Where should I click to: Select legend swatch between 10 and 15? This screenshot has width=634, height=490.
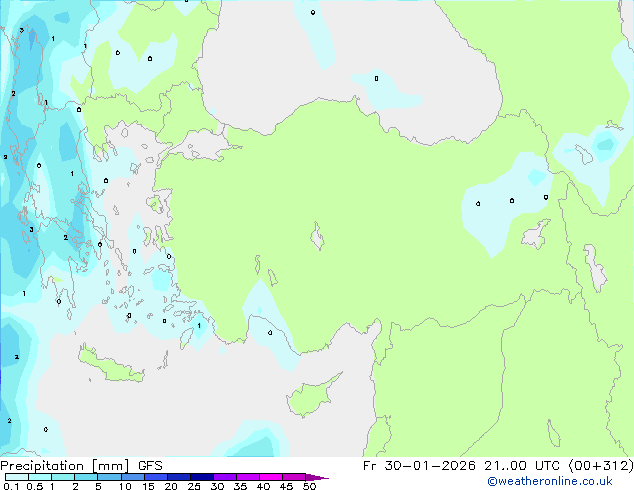tap(133, 477)
